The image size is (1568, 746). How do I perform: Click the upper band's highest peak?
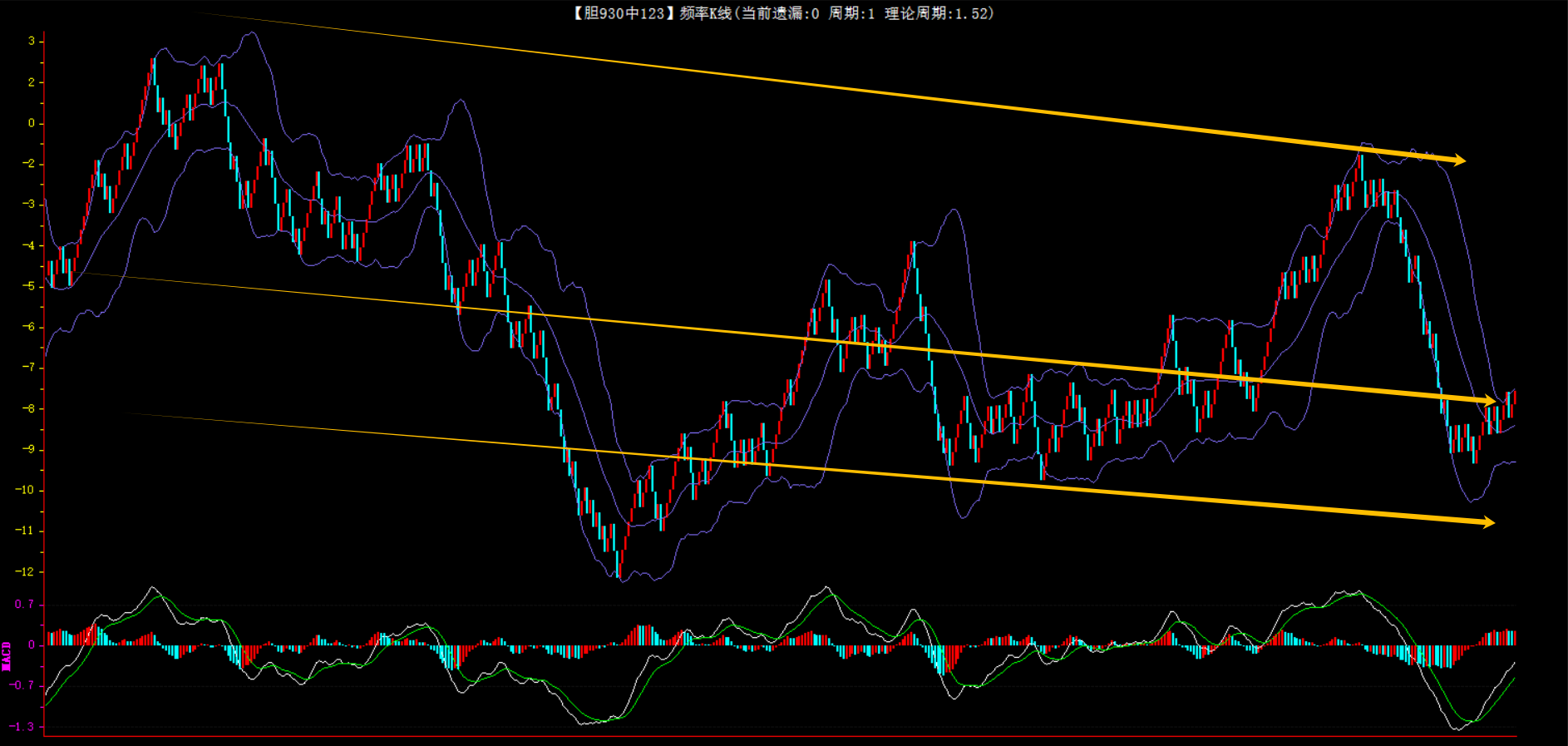pyautogui.click(x=249, y=34)
